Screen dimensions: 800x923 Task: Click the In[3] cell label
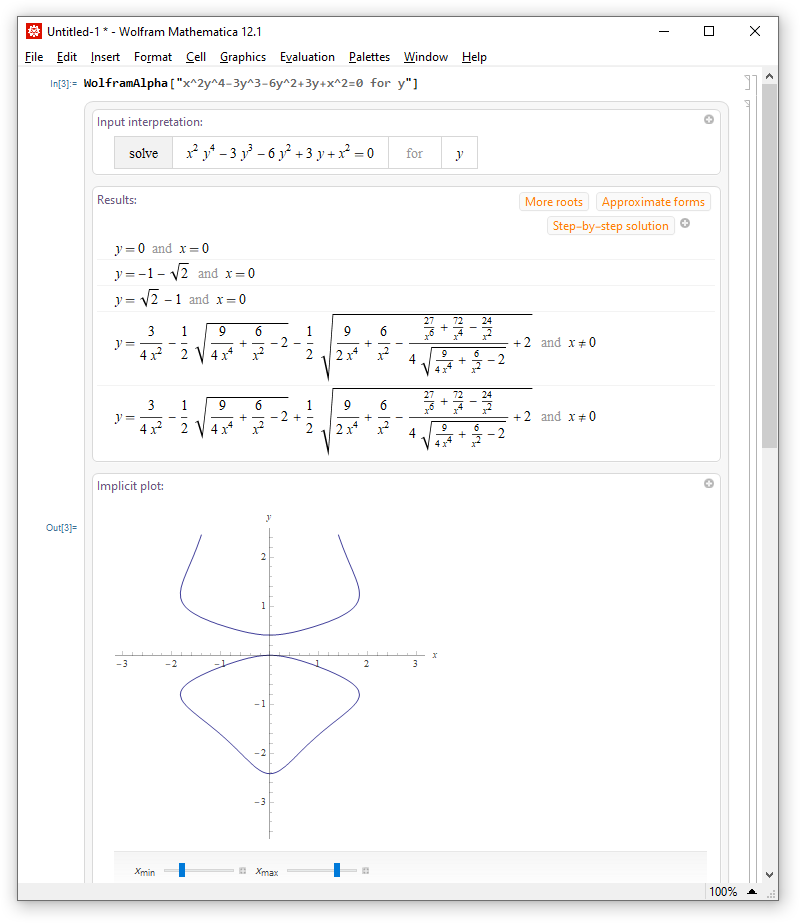coord(63,84)
